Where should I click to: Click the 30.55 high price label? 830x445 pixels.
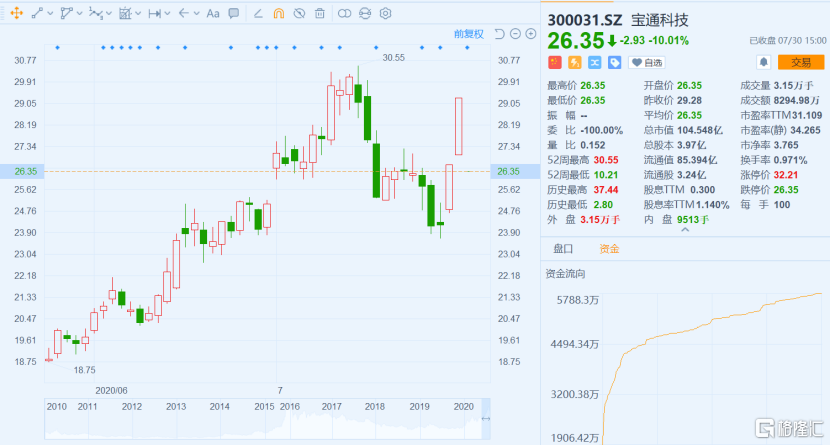pyautogui.click(x=393, y=58)
